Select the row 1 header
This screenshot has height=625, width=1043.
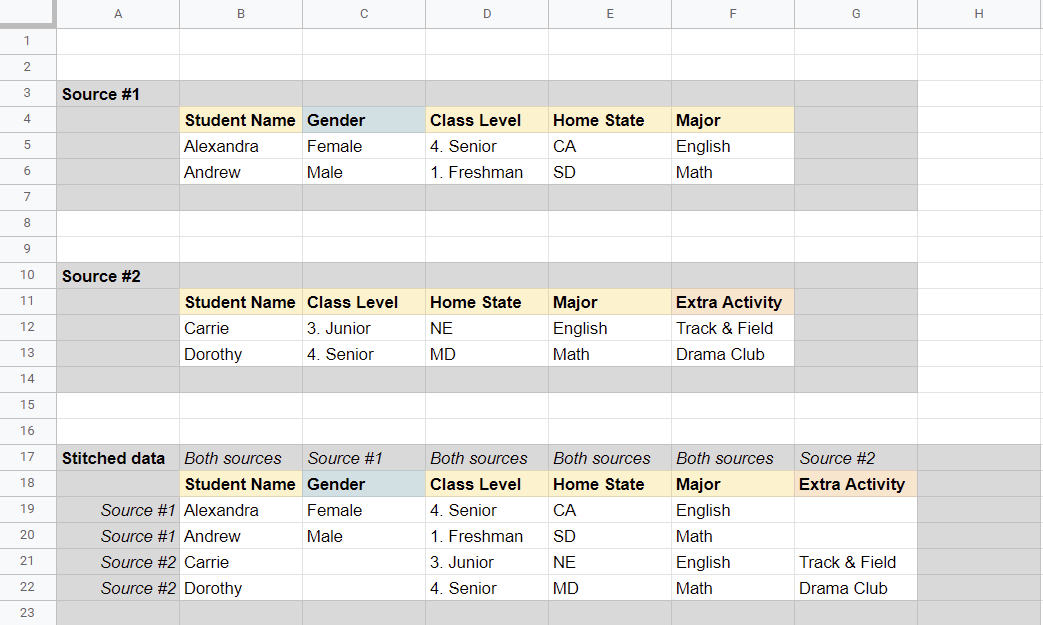coord(27,42)
